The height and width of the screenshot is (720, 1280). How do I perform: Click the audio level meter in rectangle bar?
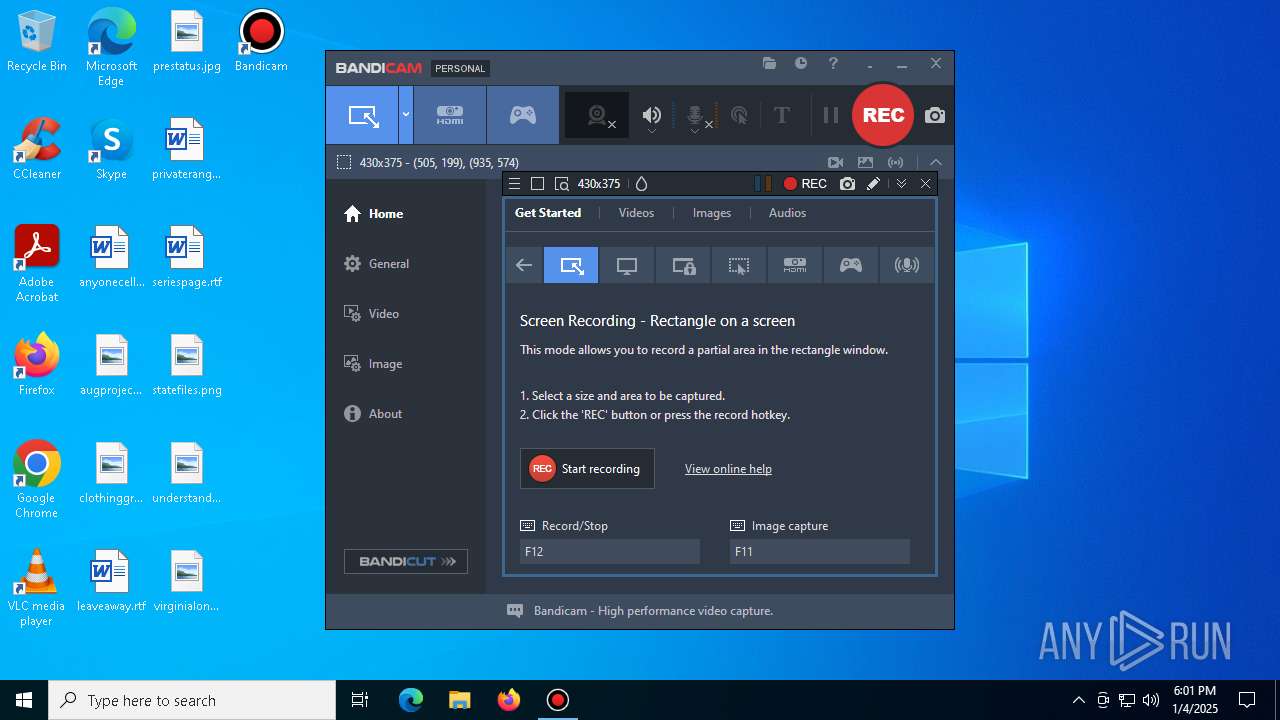coord(763,184)
